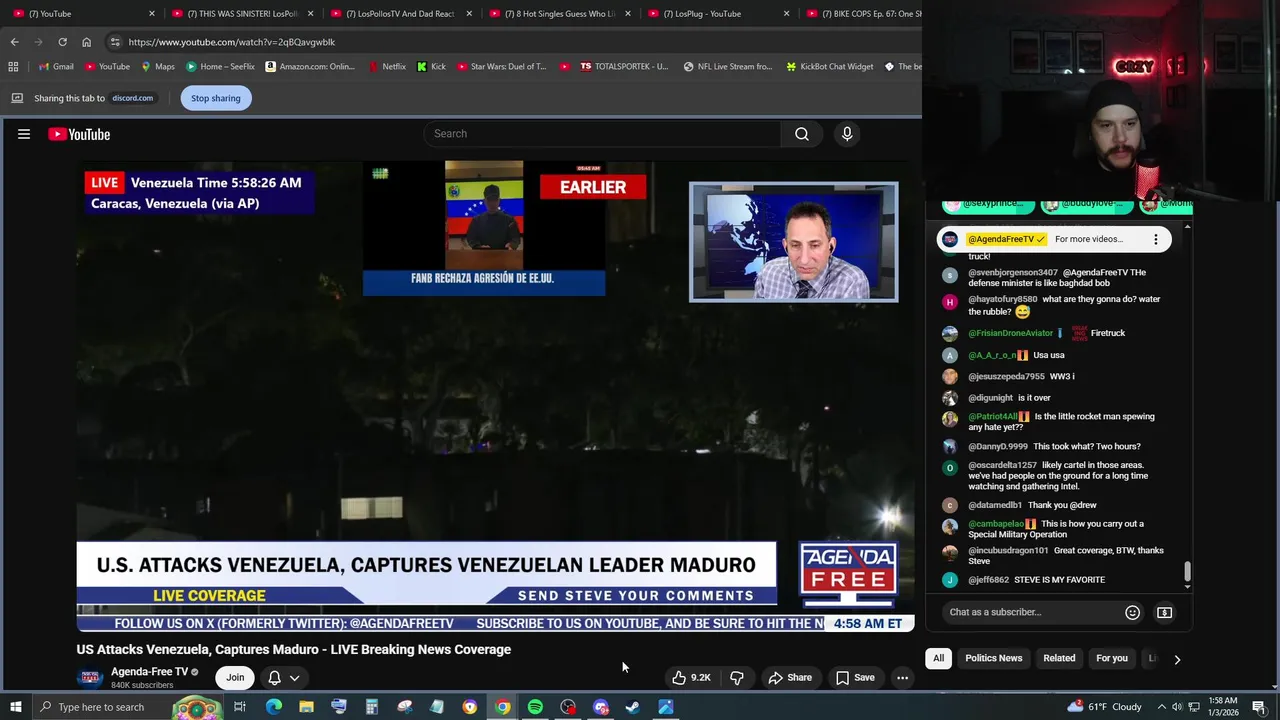The image size is (1280, 720).
Task: View site information icon in address bar
Action: (x=115, y=42)
